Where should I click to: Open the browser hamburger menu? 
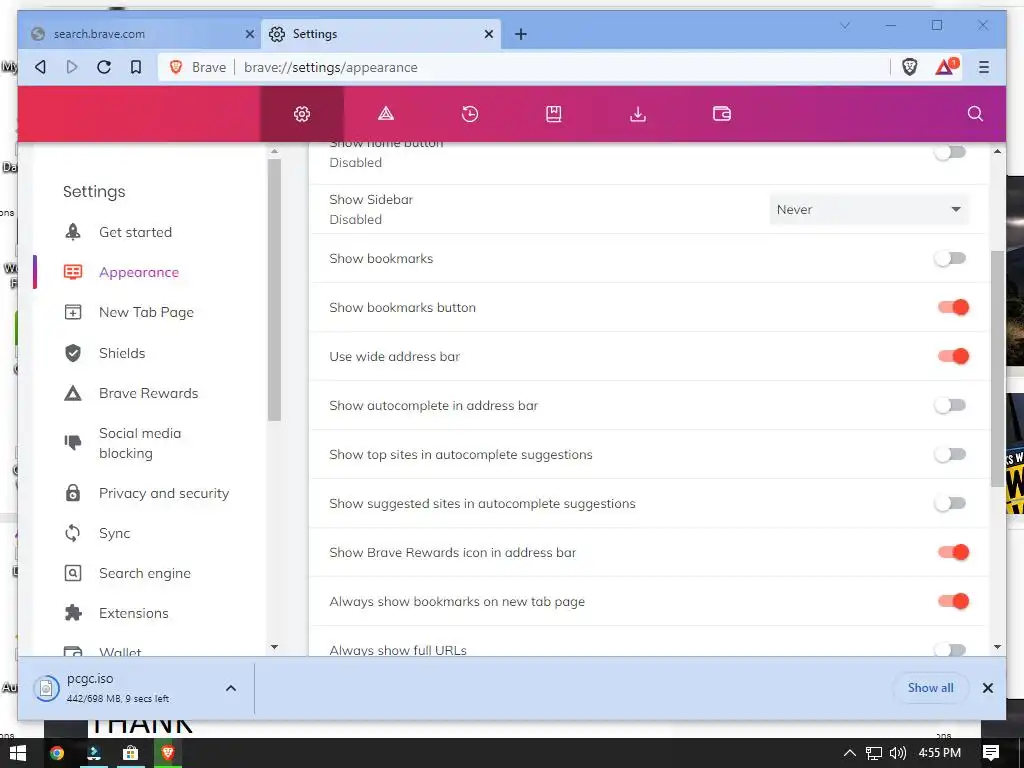[984, 67]
